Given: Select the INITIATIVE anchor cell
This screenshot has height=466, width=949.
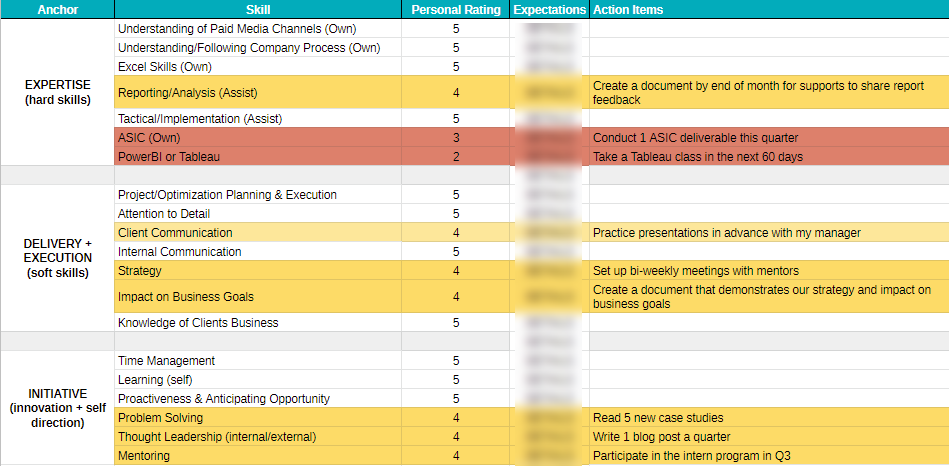Looking at the screenshot, I should (x=57, y=408).
